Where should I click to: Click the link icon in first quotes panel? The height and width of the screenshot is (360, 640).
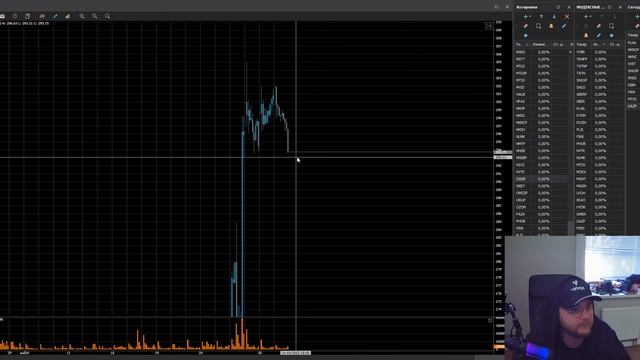(526, 26)
